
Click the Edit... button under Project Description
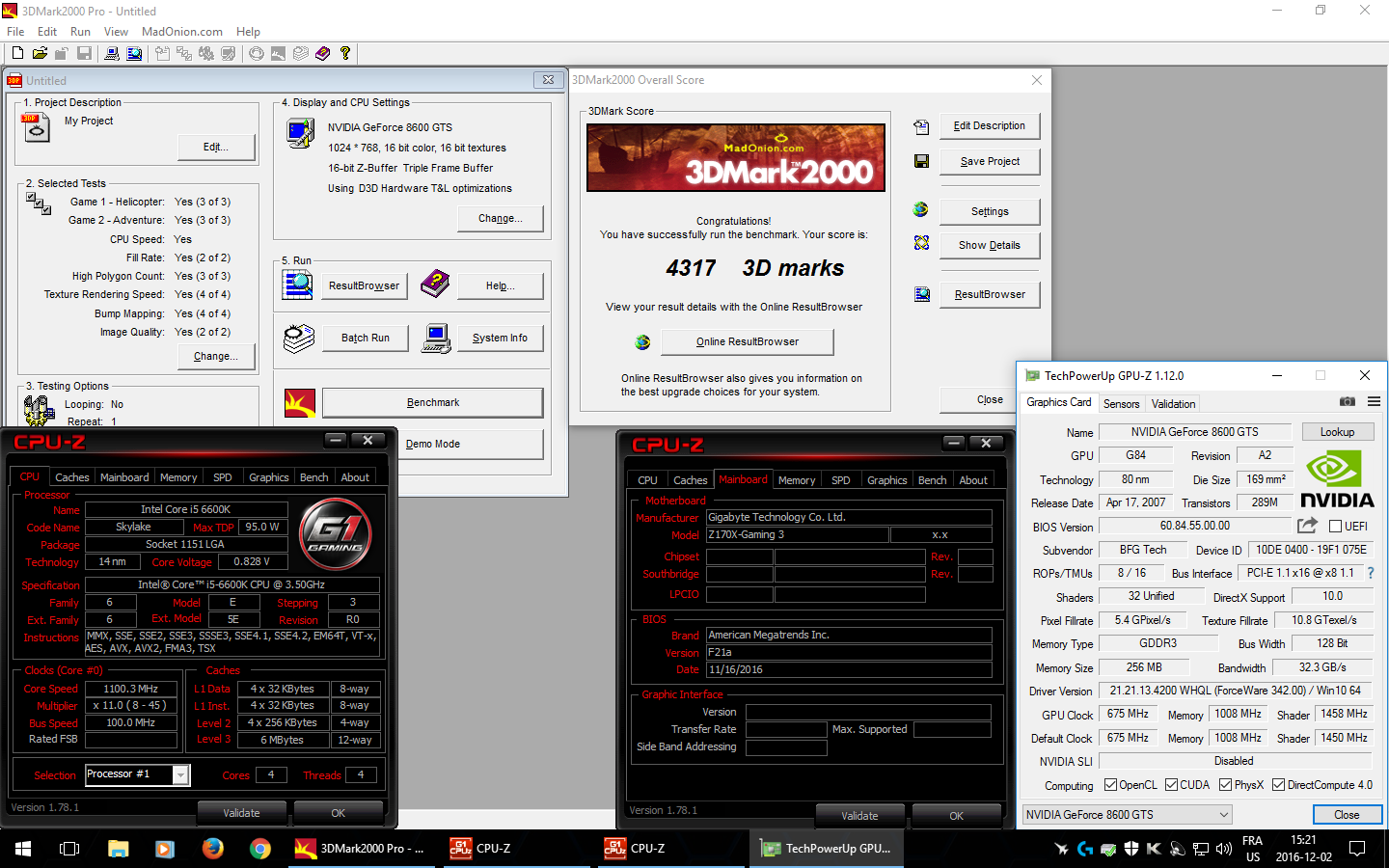tap(216, 147)
